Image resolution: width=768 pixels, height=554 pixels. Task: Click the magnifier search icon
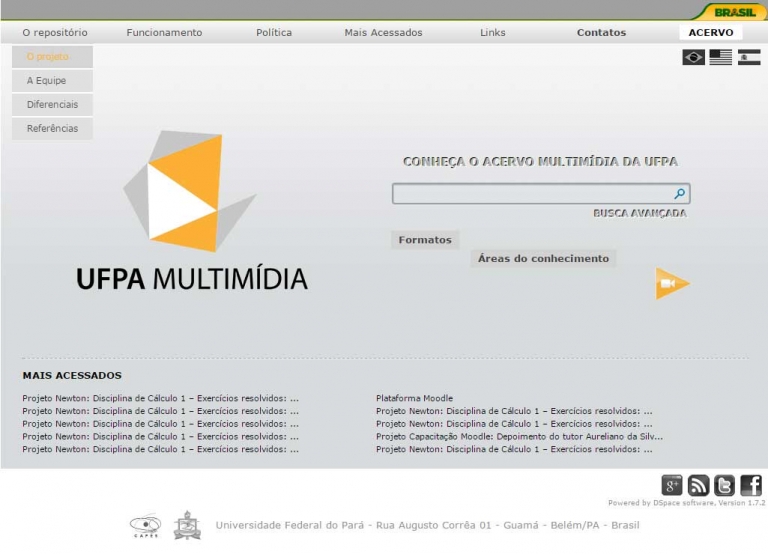coord(679,193)
